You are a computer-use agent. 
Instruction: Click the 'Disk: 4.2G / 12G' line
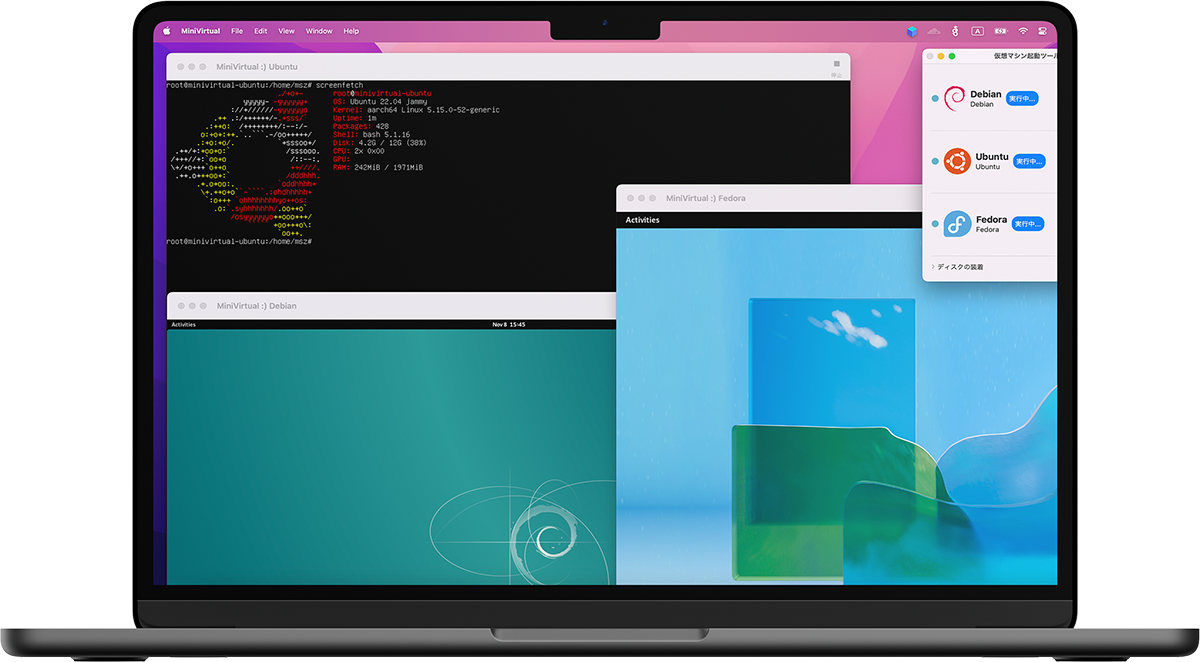pos(382,143)
